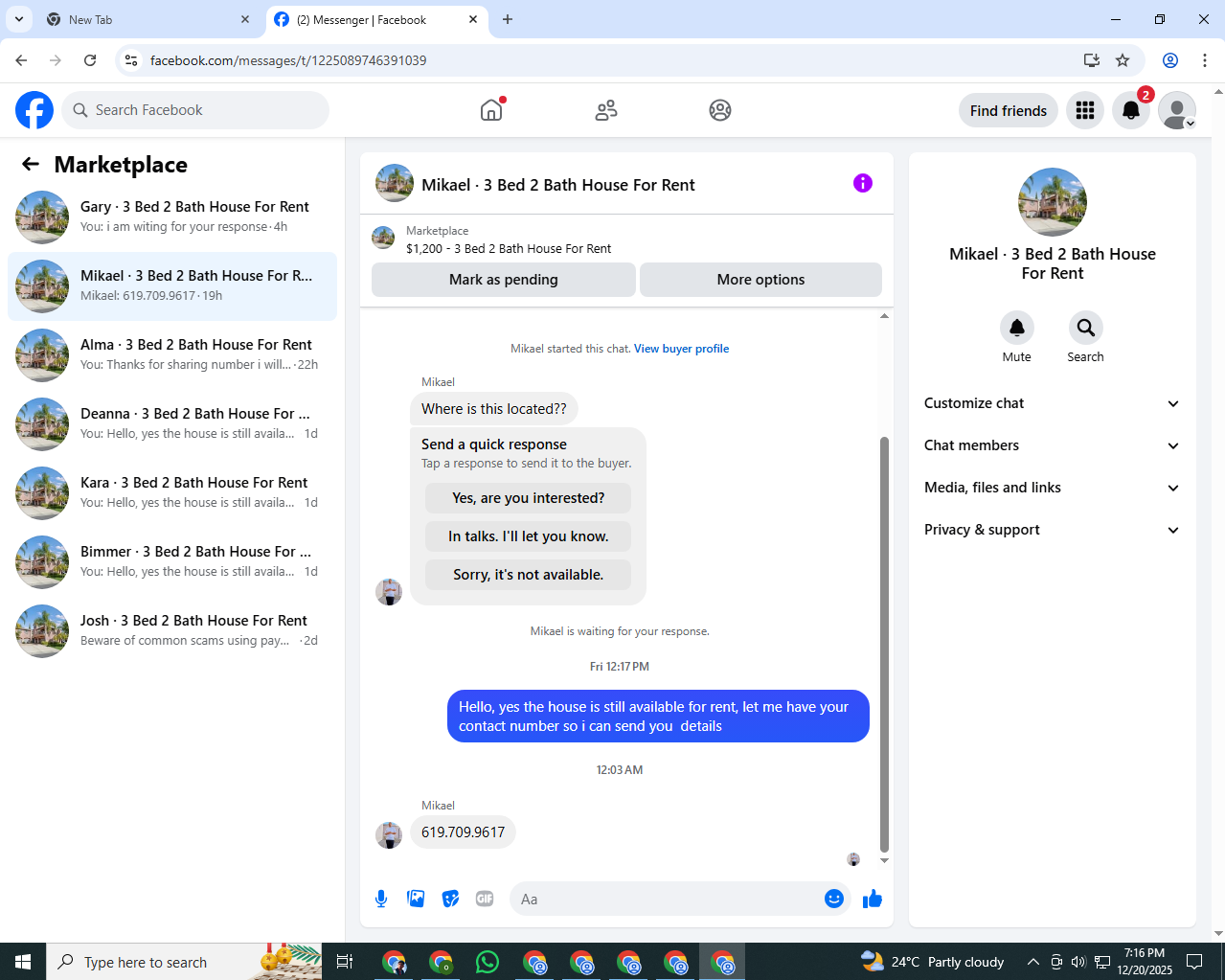Click the address bar URL
This screenshot has width=1225, height=980.
coord(288,60)
